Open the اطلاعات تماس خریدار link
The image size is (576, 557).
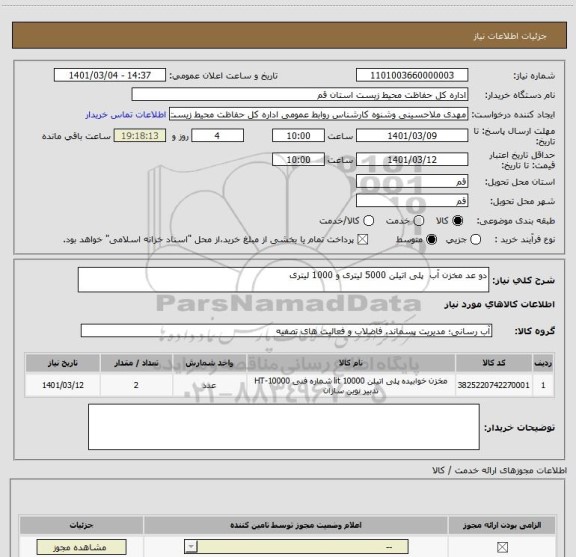pyautogui.click(x=126, y=115)
